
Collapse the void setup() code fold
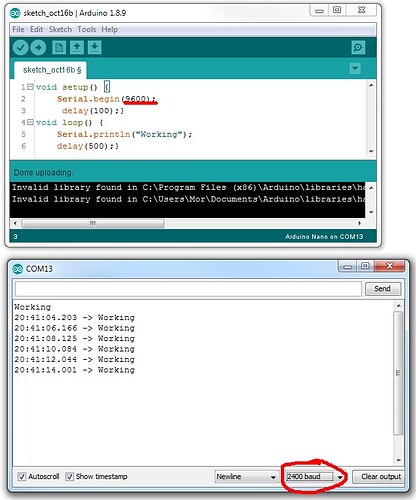pos(30,87)
